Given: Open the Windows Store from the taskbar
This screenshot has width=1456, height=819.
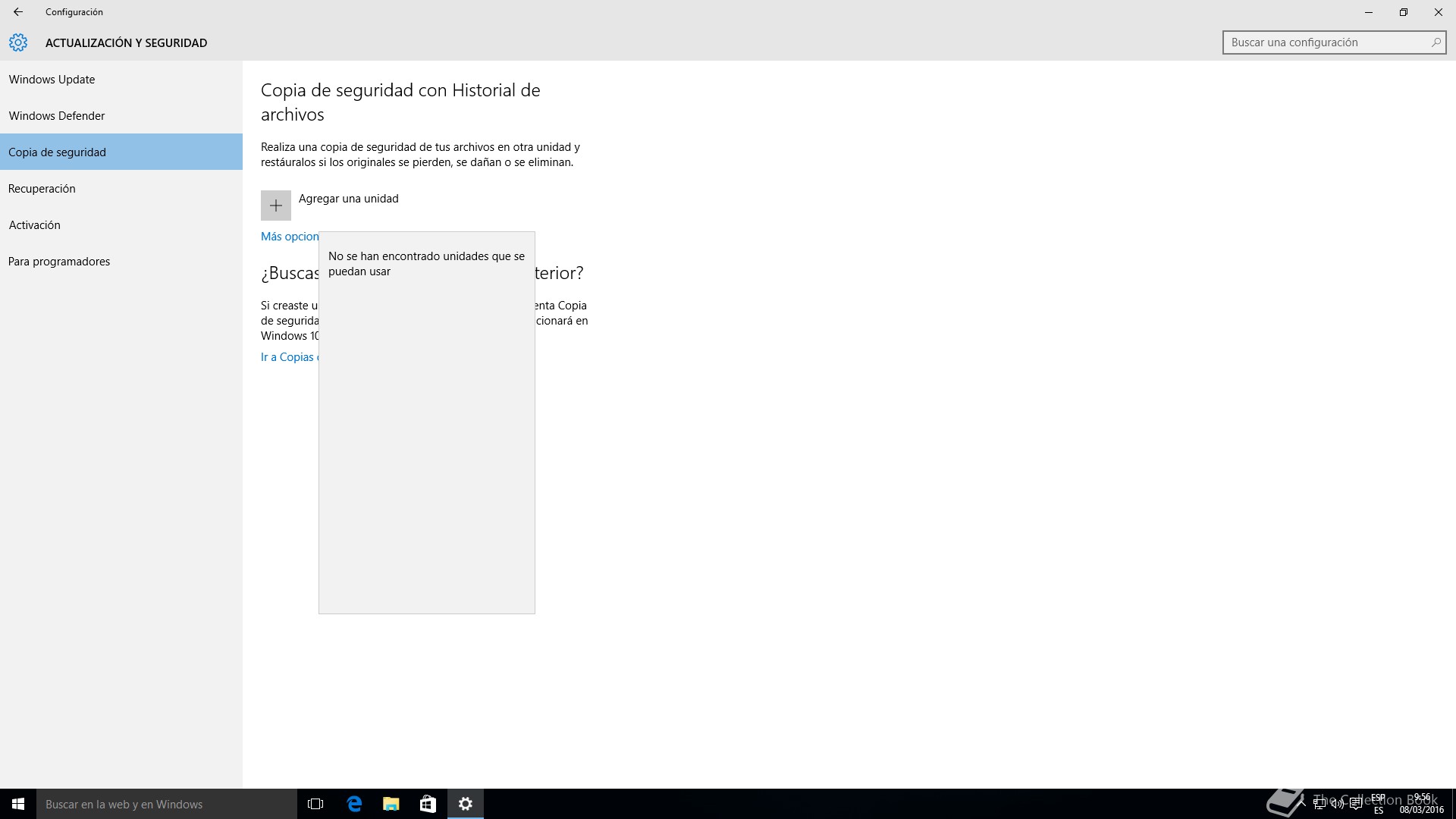Looking at the screenshot, I should (428, 804).
